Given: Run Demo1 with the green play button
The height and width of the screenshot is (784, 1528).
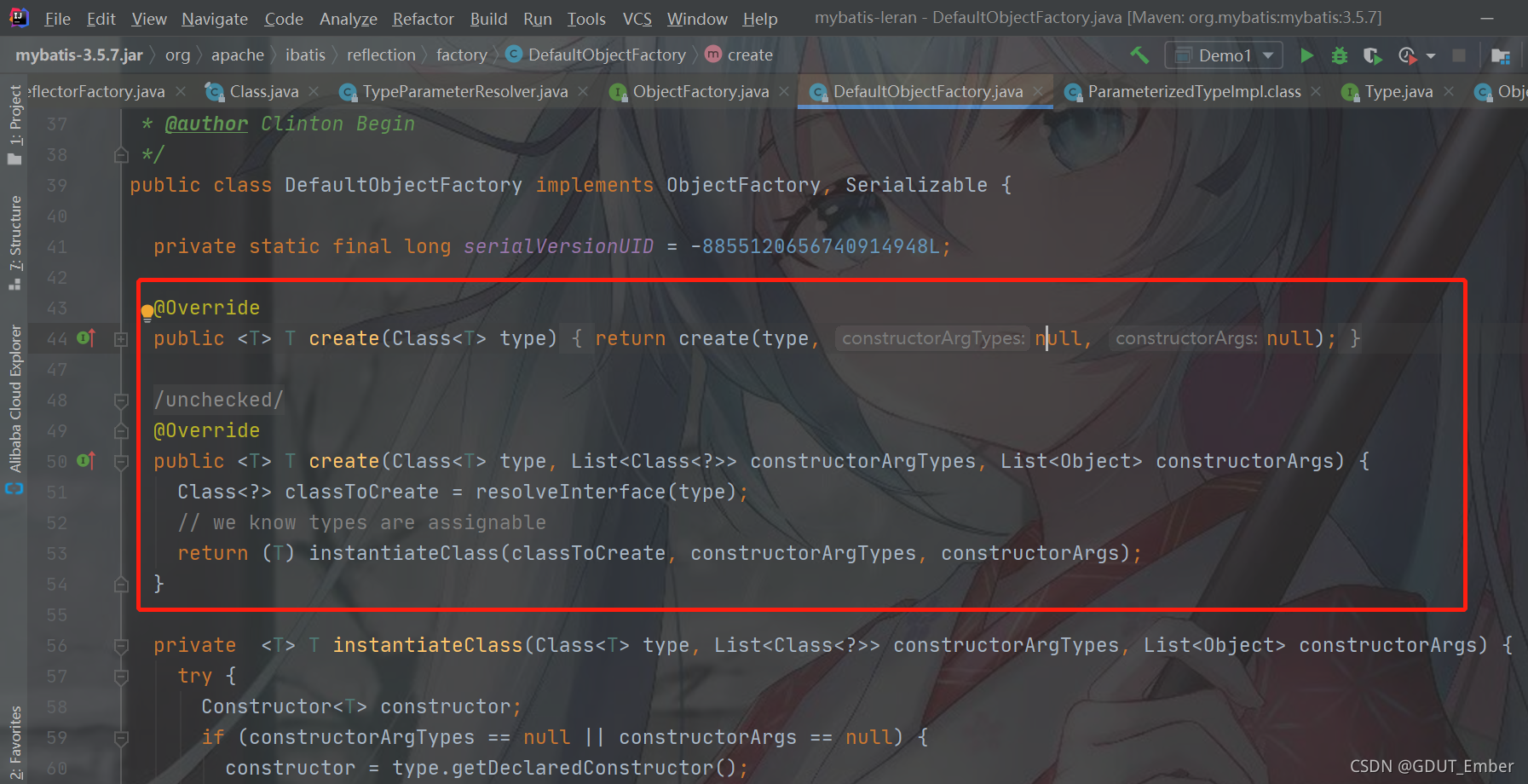Looking at the screenshot, I should tap(1306, 55).
